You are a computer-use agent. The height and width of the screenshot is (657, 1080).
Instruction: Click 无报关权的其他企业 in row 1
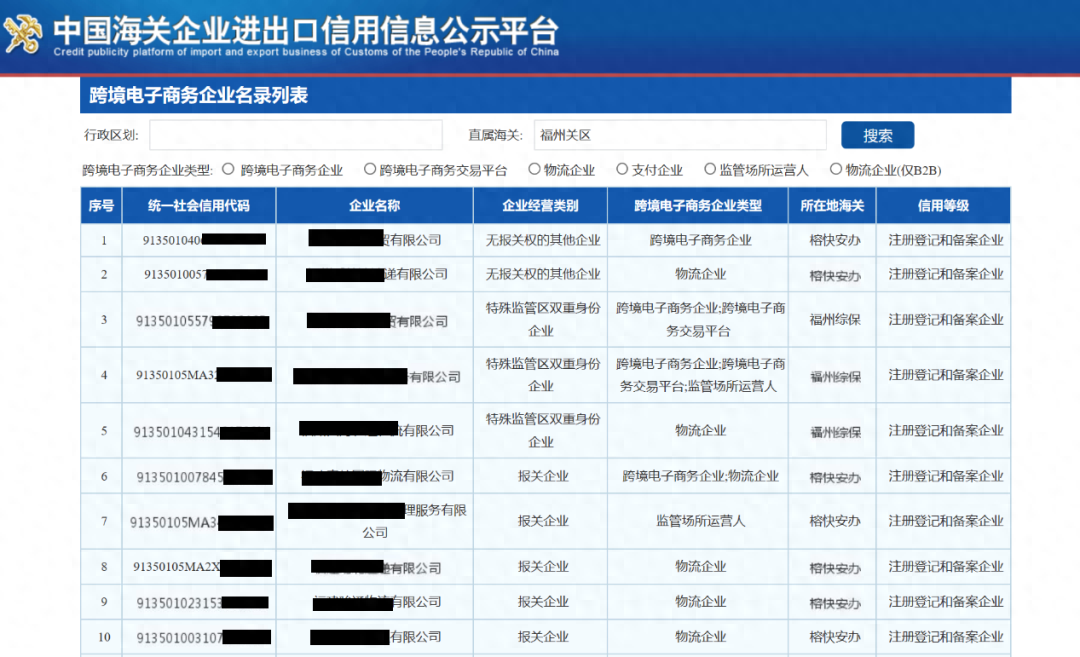tap(543, 240)
